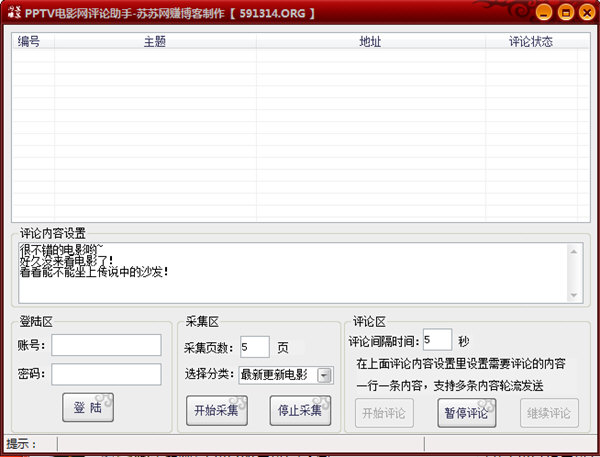The width and height of the screenshot is (600, 457).
Task: Click the hint text 一行一条内容，支持多条内容轮流发送
Action: click(x=450, y=385)
